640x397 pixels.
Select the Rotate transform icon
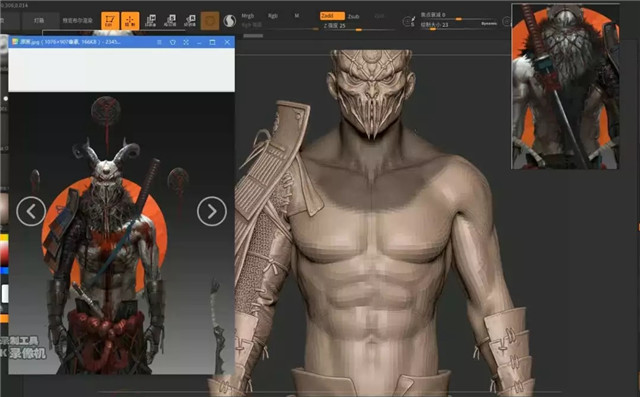(190, 21)
